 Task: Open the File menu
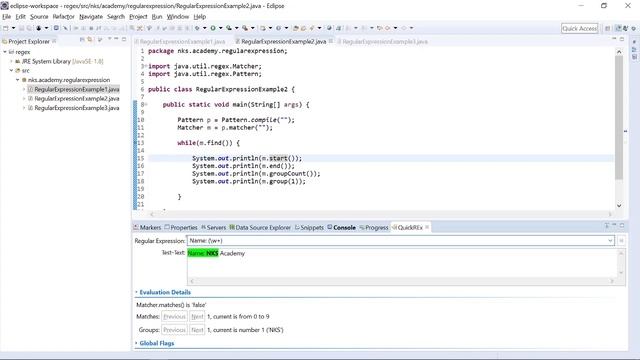point(7,17)
